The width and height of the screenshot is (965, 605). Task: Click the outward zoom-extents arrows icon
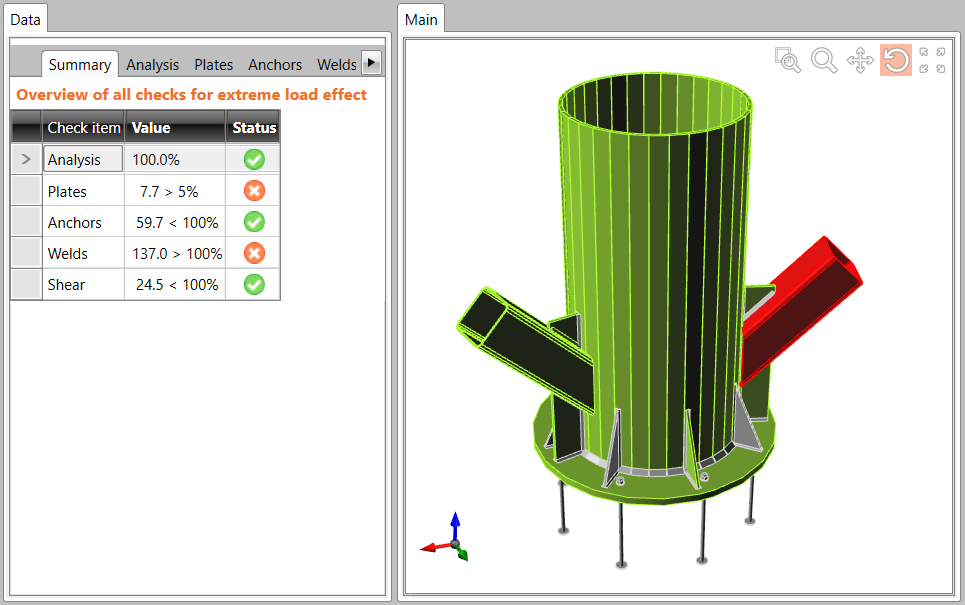click(x=934, y=52)
